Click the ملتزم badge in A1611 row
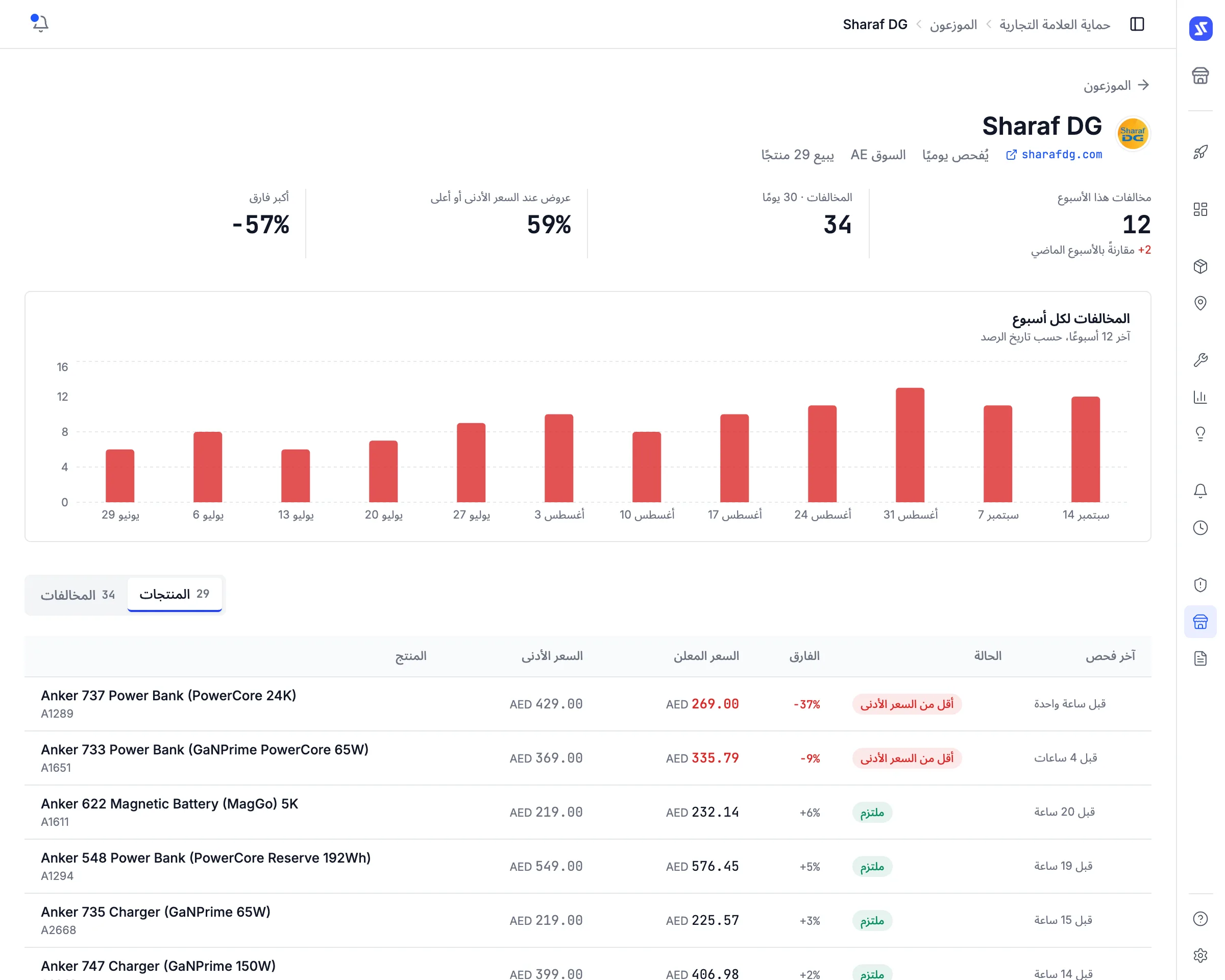 (872, 813)
